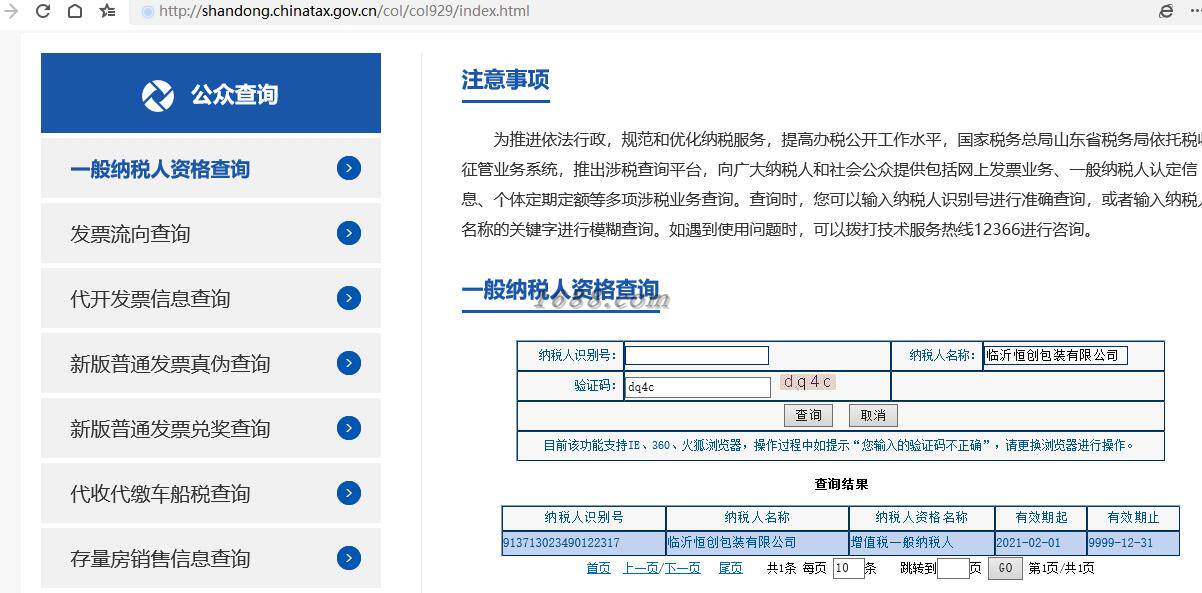Click arrow icon beside 代收代缴车船税查询
The image size is (1202, 593).
(349, 493)
